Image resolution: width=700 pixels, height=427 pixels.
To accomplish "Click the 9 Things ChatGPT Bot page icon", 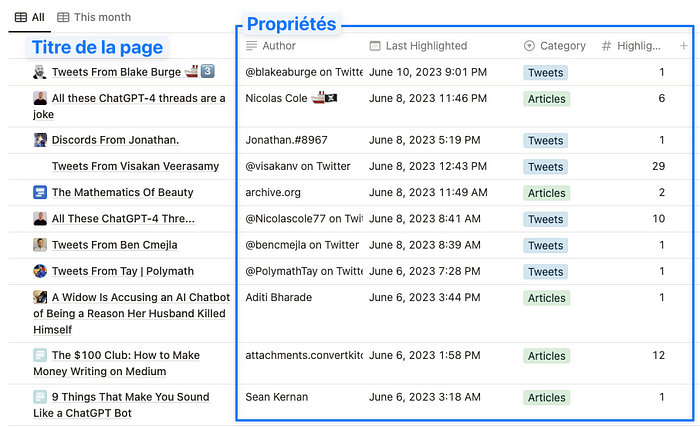I will pyautogui.click(x=40, y=397).
